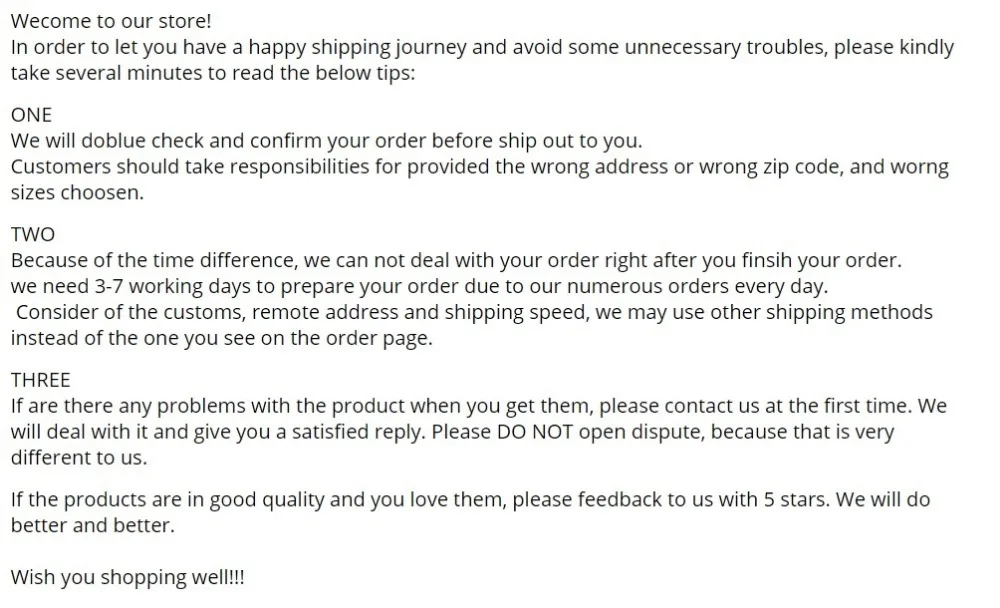Click 'different to us.' text
The width and height of the screenshot is (1000, 608).
click(x=79, y=458)
